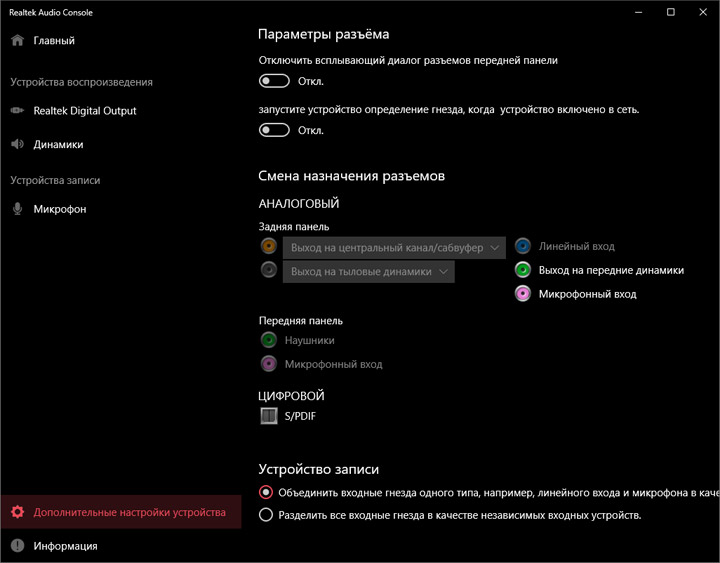Open Информация page at sidebar bottom
This screenshot has height=563, width=720.
tap(65, 546)
